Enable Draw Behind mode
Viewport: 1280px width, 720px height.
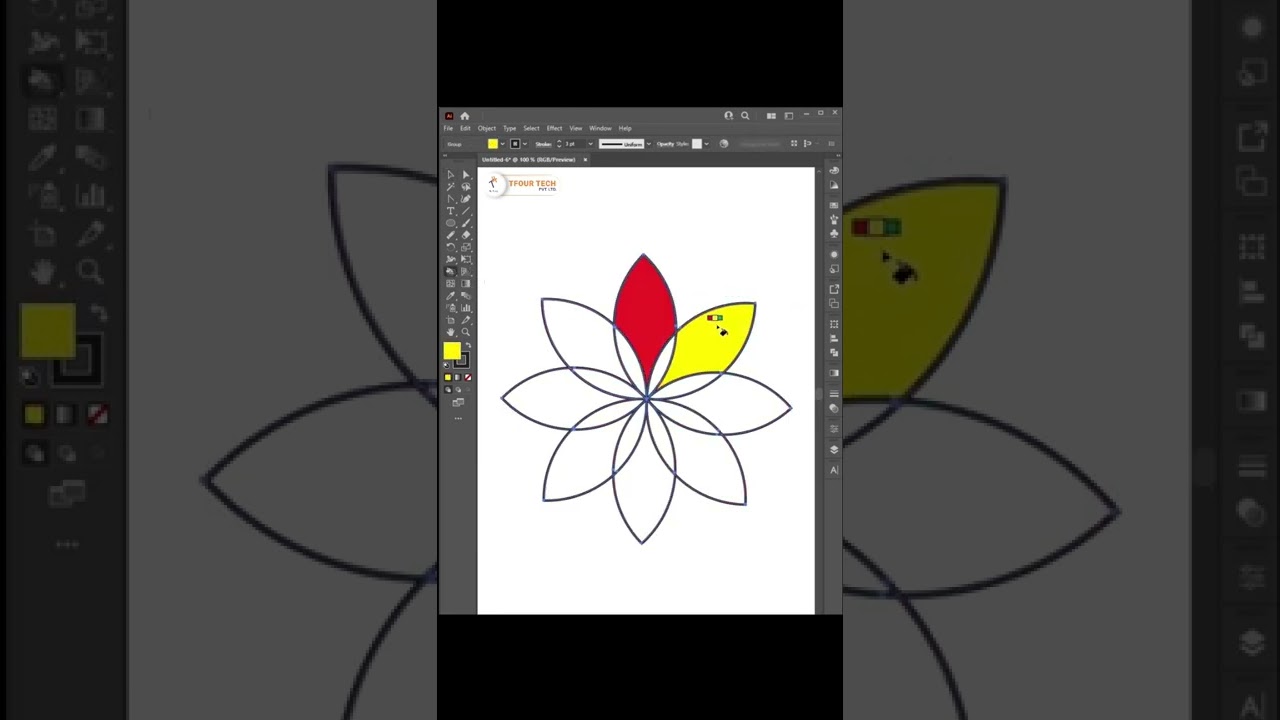[457, 390]
